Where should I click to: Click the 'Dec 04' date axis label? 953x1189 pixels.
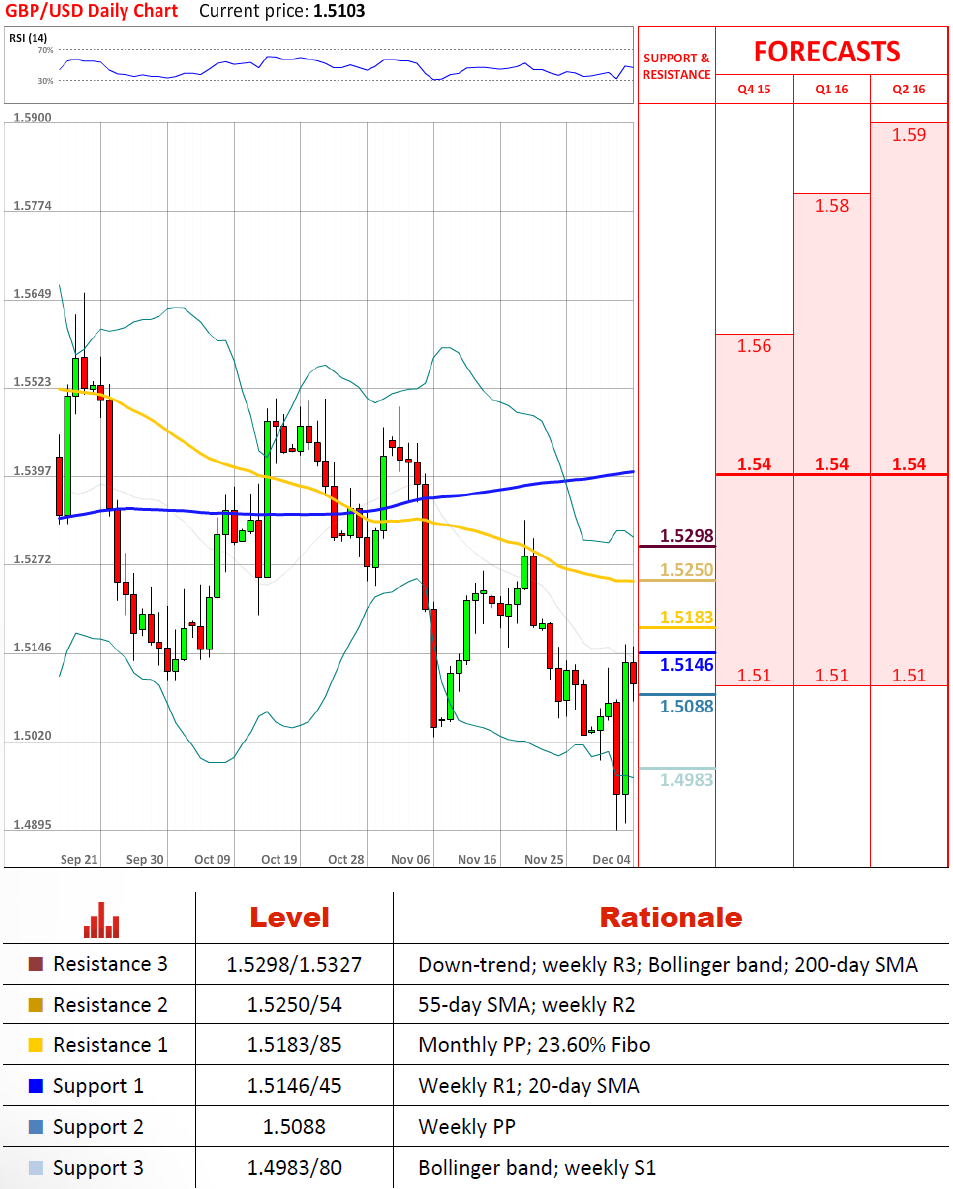(611, 859)
